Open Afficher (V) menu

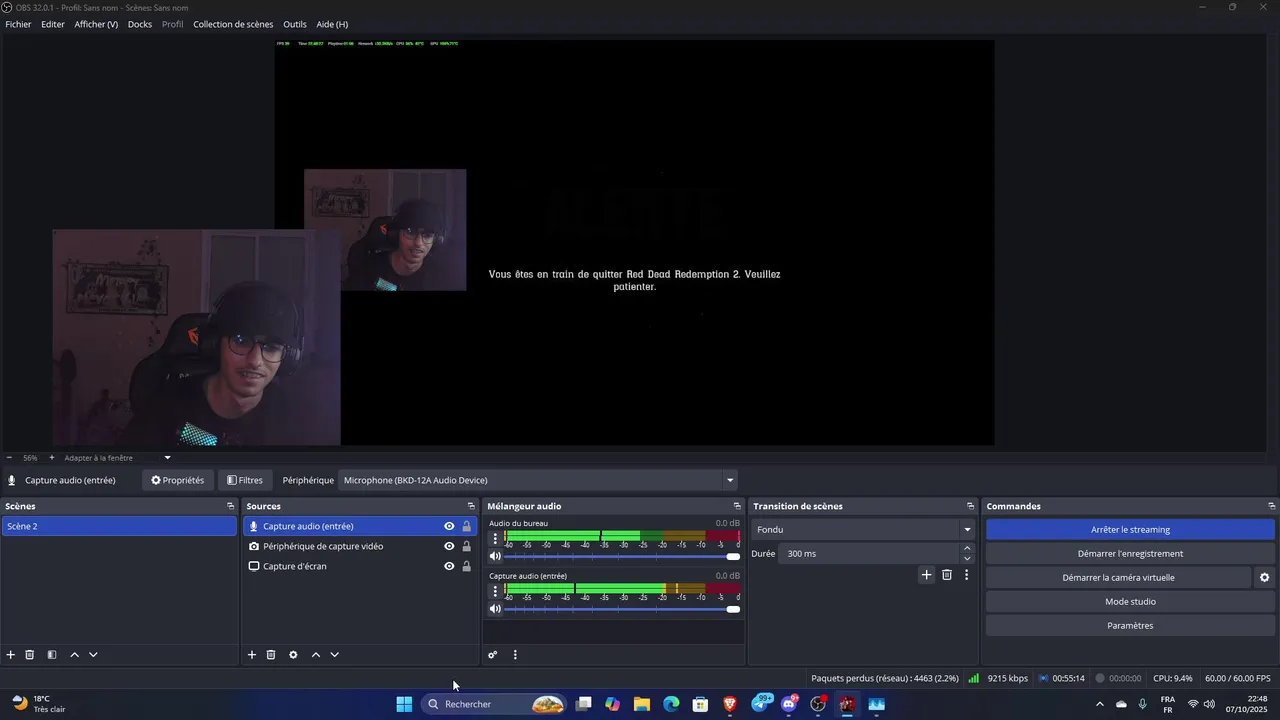[x=96, y=24]
